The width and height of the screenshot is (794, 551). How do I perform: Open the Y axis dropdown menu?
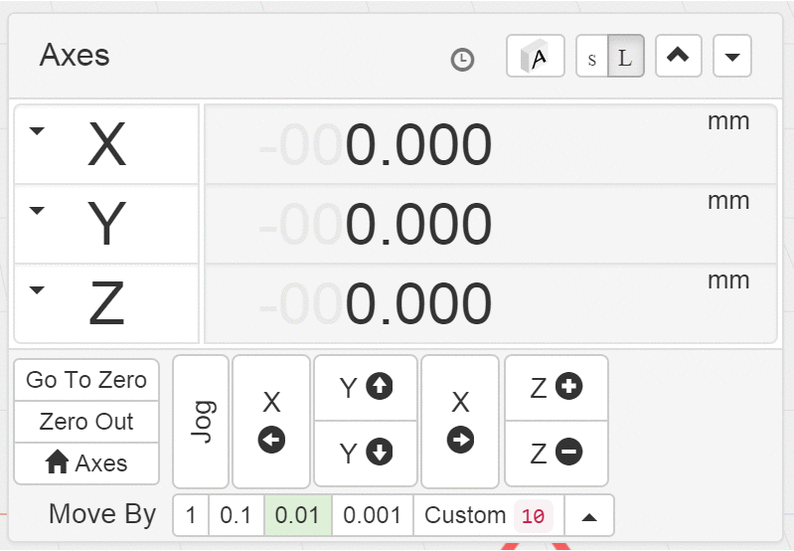[37, 211]
